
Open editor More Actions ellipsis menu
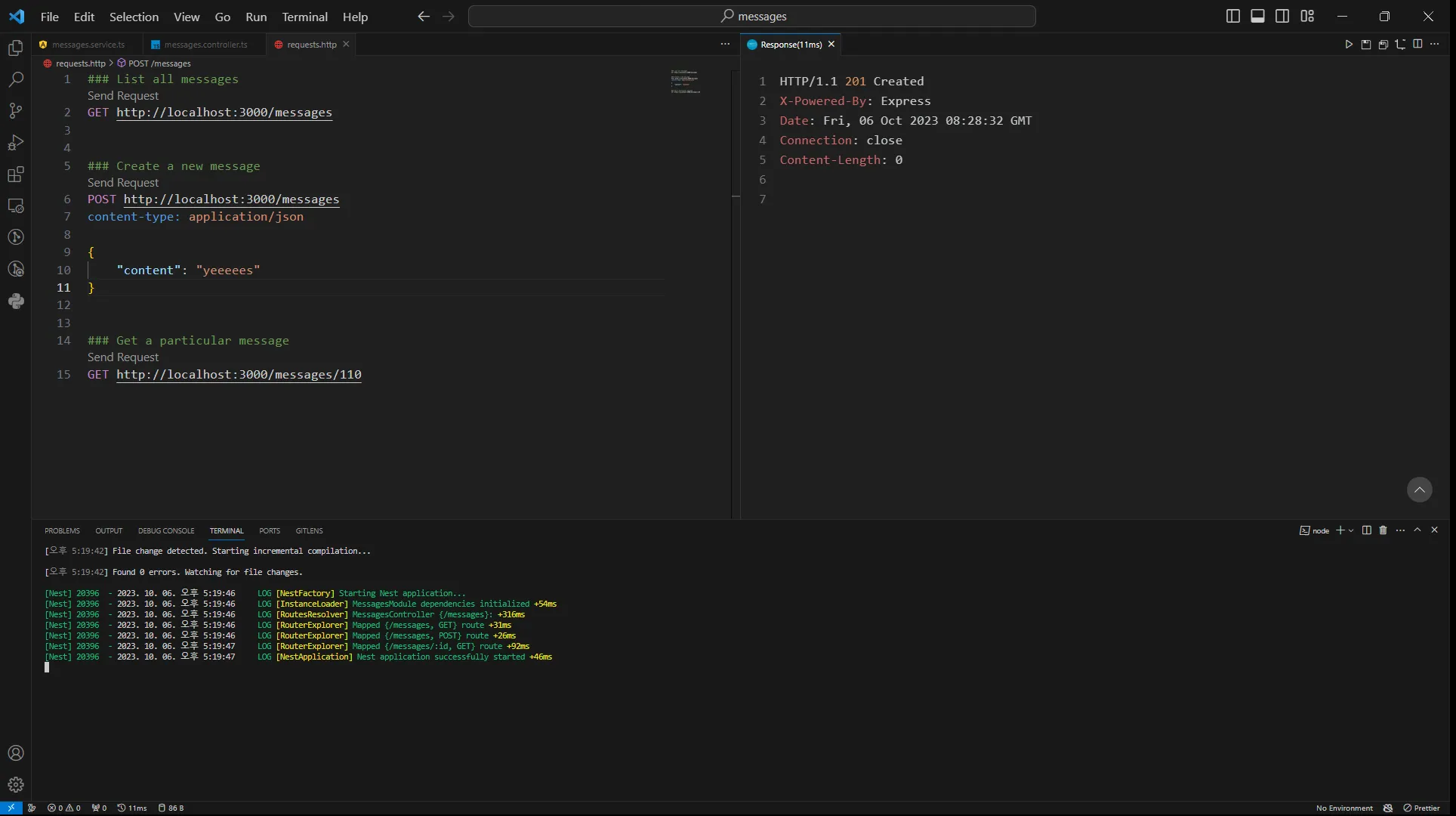coord(725,45)
